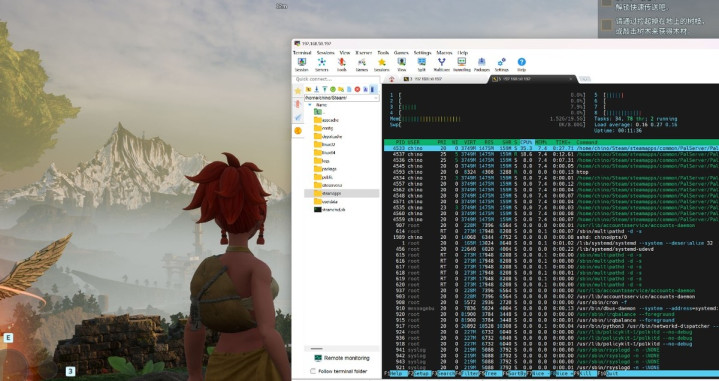Click the Remote monitoring button

click(342, 358)
